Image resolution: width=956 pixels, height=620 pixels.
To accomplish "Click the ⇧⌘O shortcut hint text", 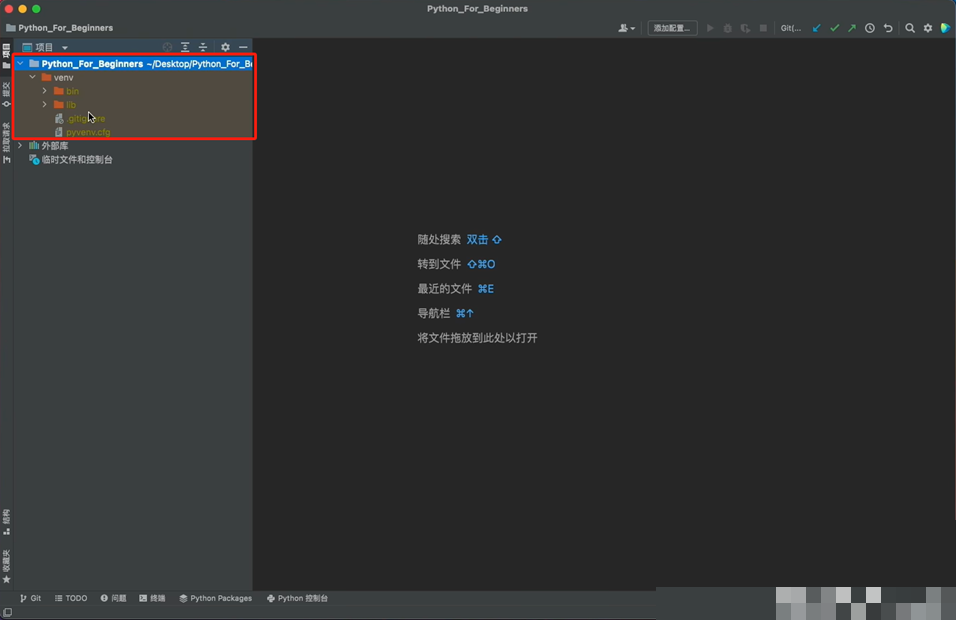I will (481, 264).
